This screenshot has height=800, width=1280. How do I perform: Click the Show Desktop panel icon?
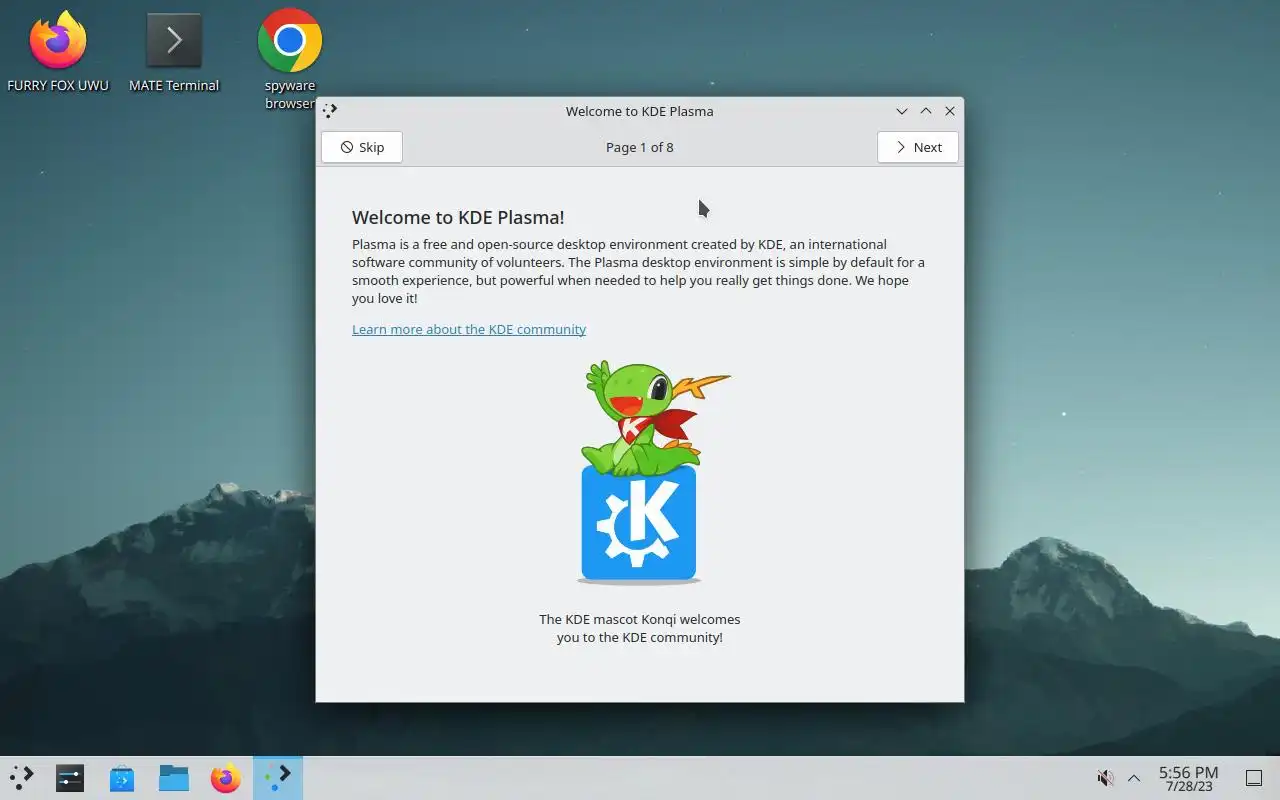click(x=1253, y=778)
